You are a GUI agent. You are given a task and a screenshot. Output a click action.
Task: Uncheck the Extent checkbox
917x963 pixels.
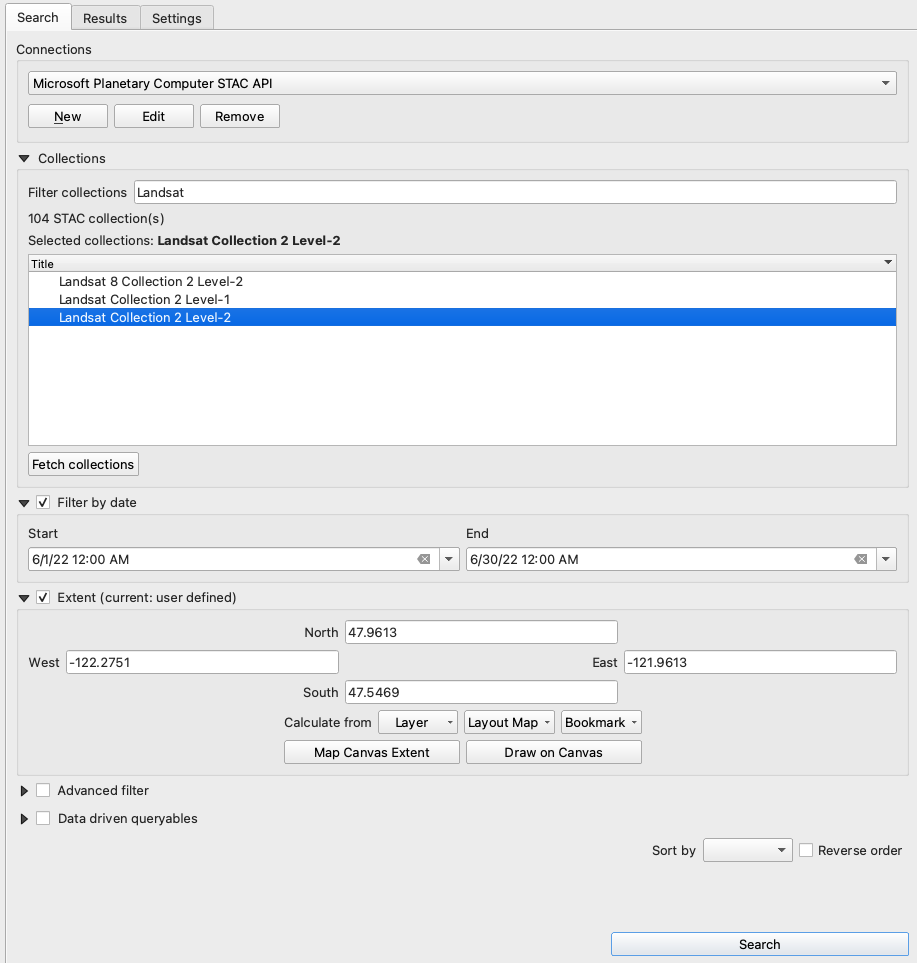coord(43,597)
